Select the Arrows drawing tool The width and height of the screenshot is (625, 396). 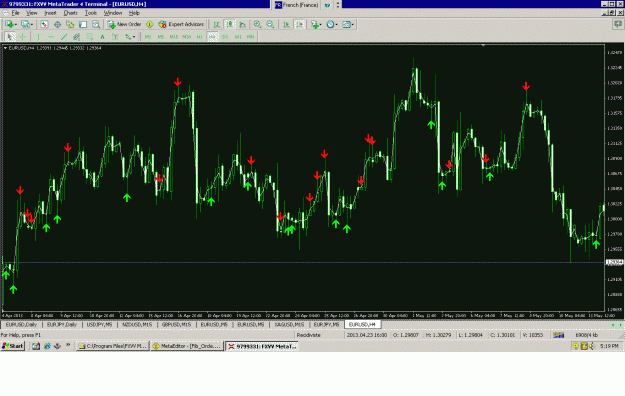pyautogui.click(x=128, y=37)
